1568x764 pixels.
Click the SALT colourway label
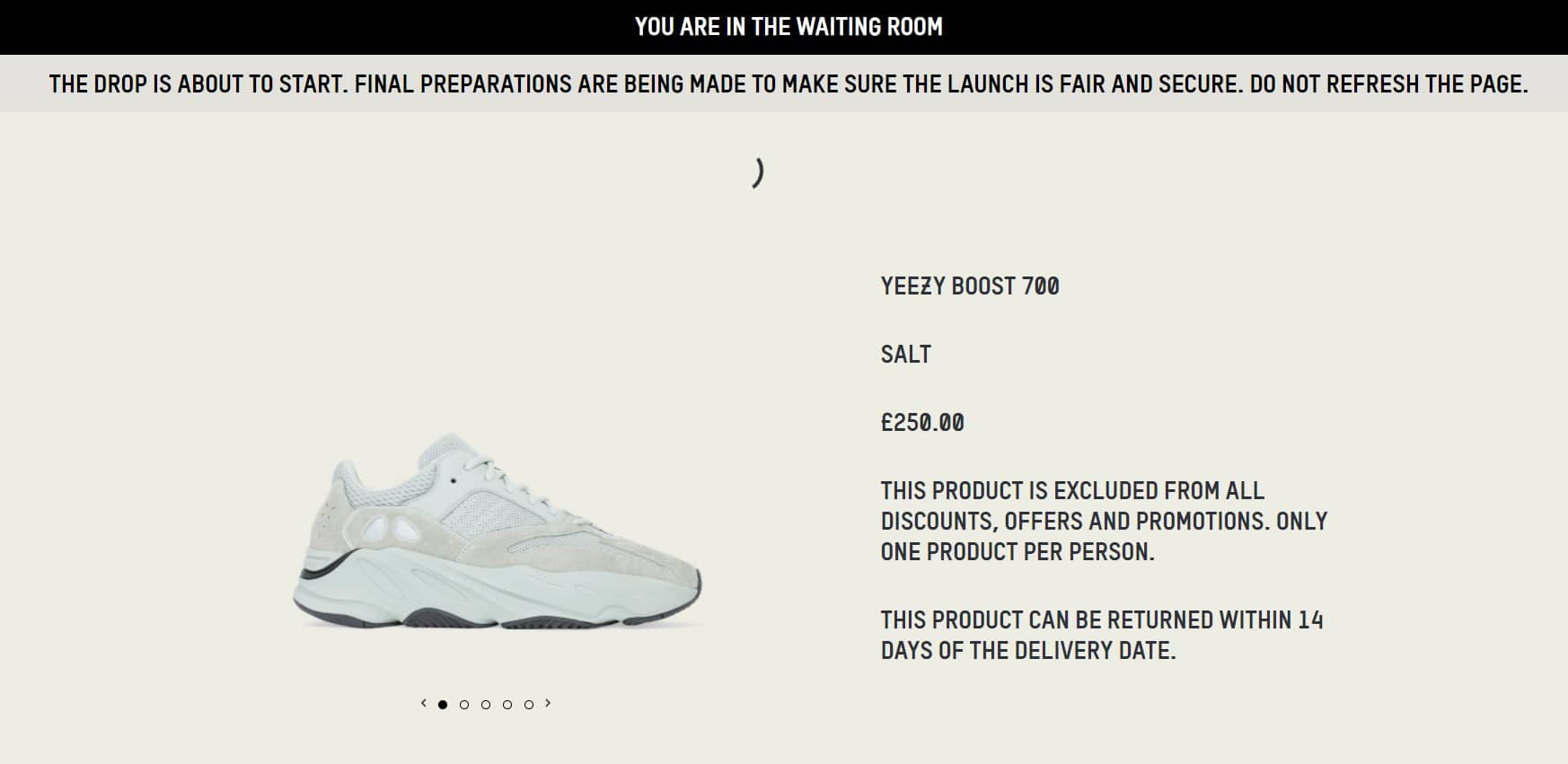[905, 355]
